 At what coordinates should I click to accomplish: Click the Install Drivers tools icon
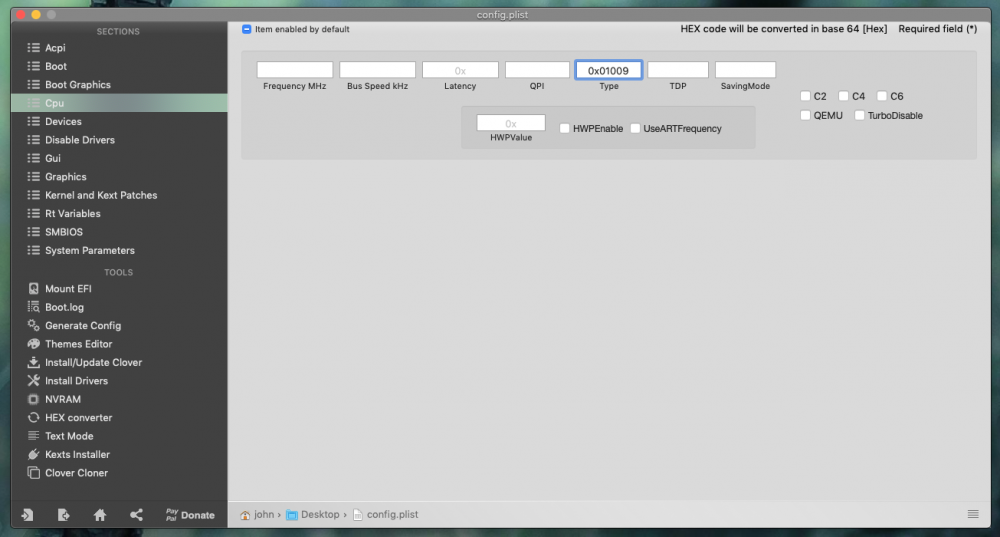(33, 381)
